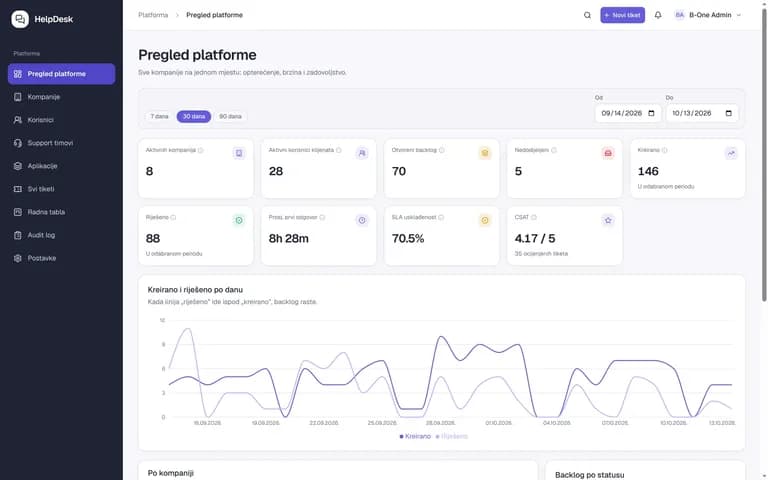The height and width of the screenshot is (480, 768).
Task: Go to Korisnici page
Action: tap(62, 120)
